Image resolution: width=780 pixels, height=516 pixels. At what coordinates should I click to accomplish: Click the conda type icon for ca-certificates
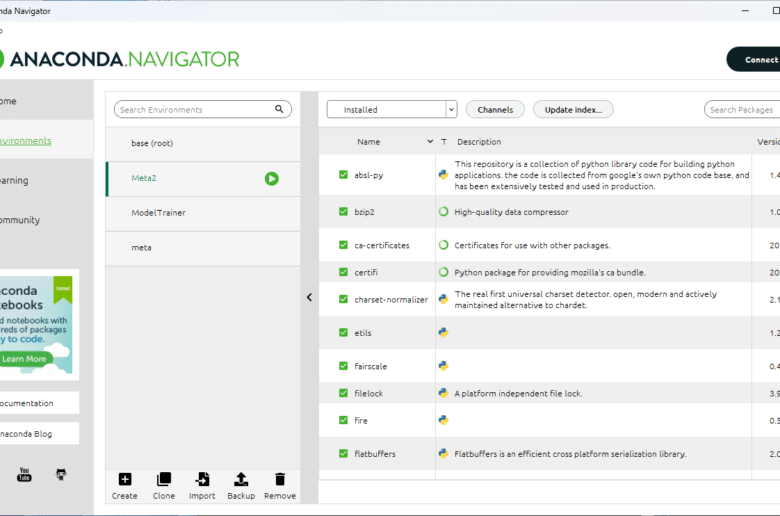[x=443, y=245]
